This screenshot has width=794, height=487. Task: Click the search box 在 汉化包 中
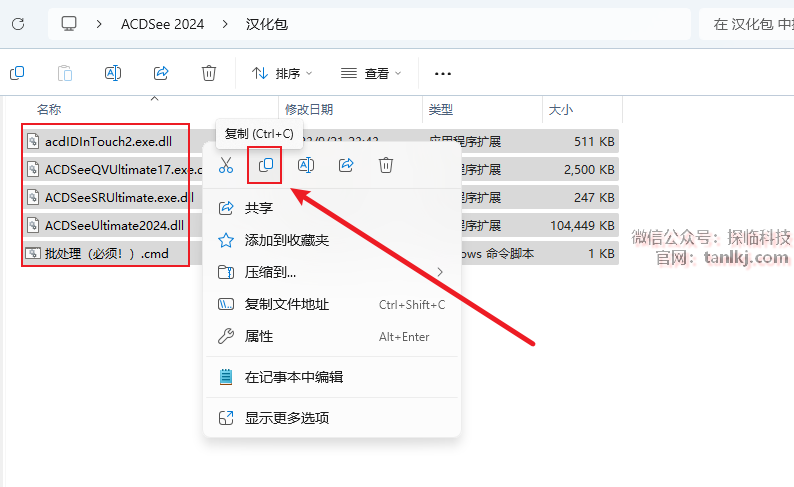click(x=746, y=24)
